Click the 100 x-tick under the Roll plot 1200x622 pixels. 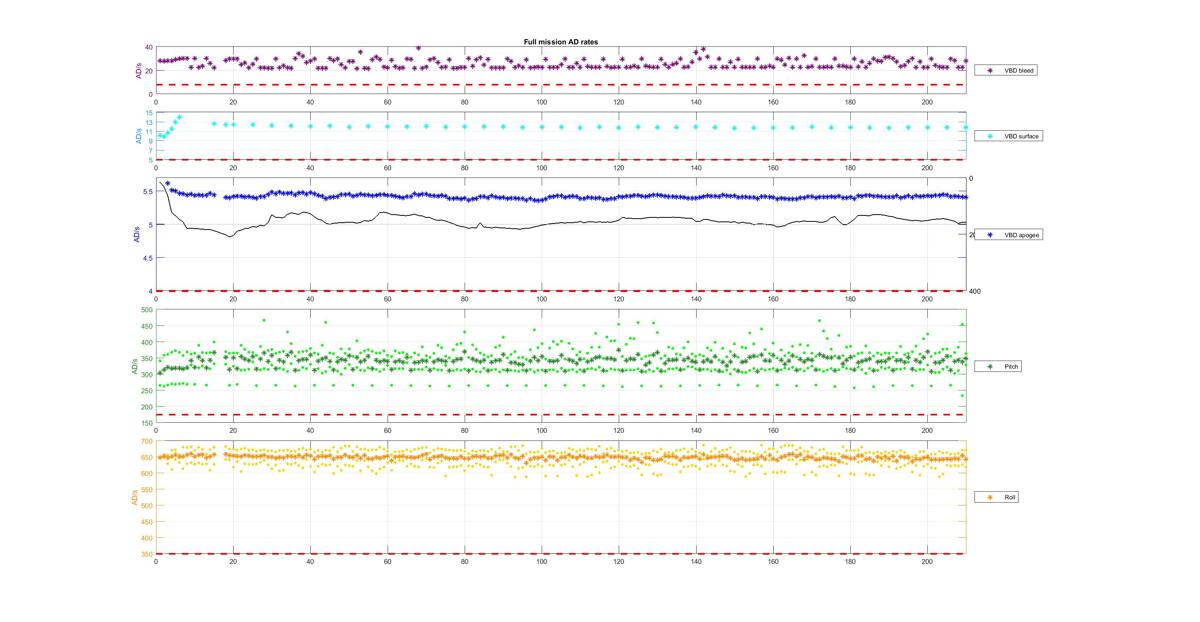[x=542, y=561]
